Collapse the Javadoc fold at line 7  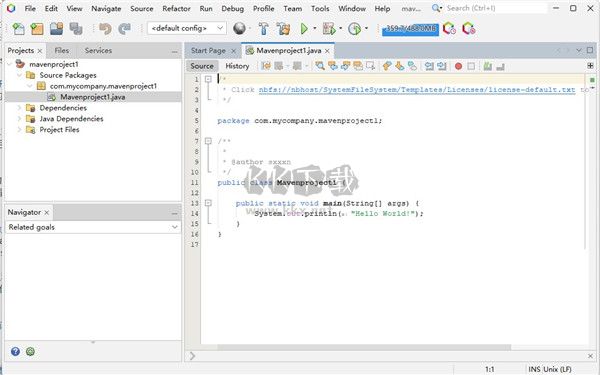tap(208, 141)
